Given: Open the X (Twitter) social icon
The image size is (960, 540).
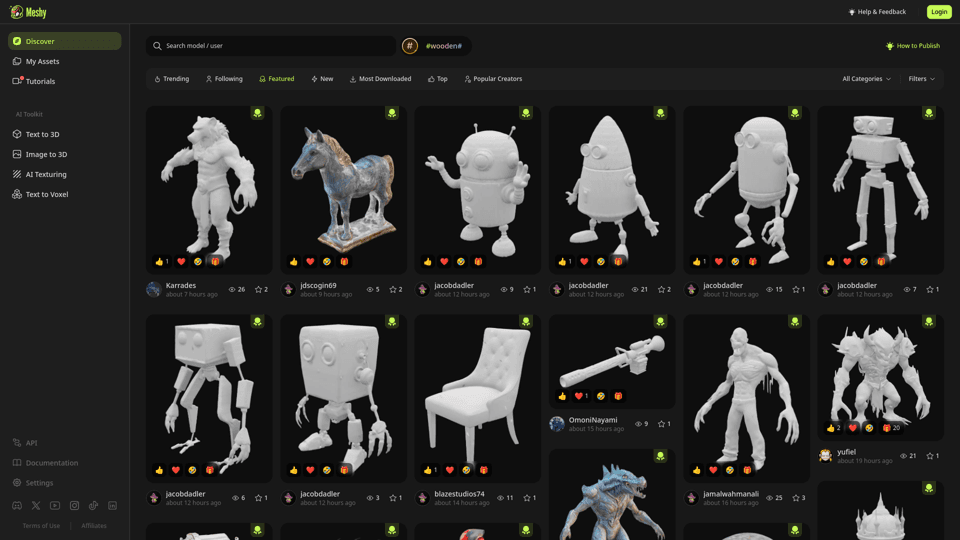Looking at the screenshot, I should pyautogui.click(x=36, y=506).
